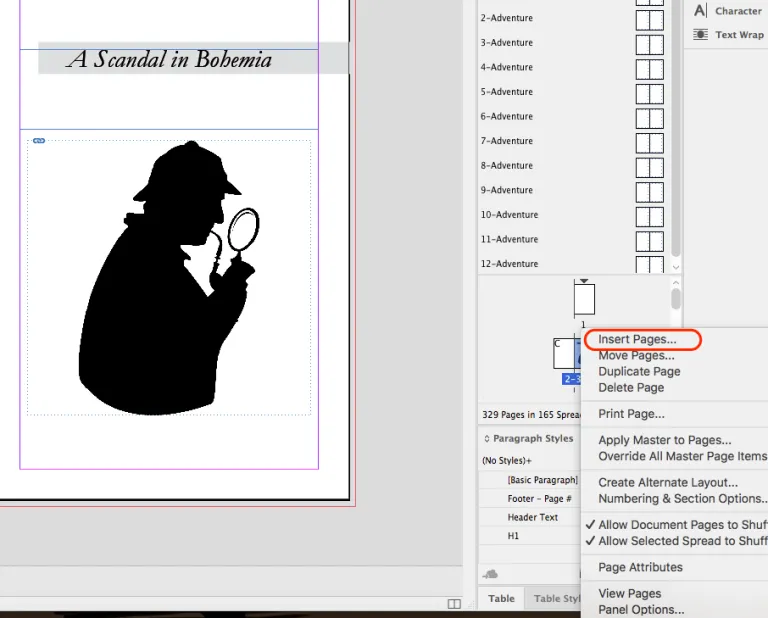Select Delete Page menu item
Viewport: 768px width, 618px height.
tap(631, 387)
